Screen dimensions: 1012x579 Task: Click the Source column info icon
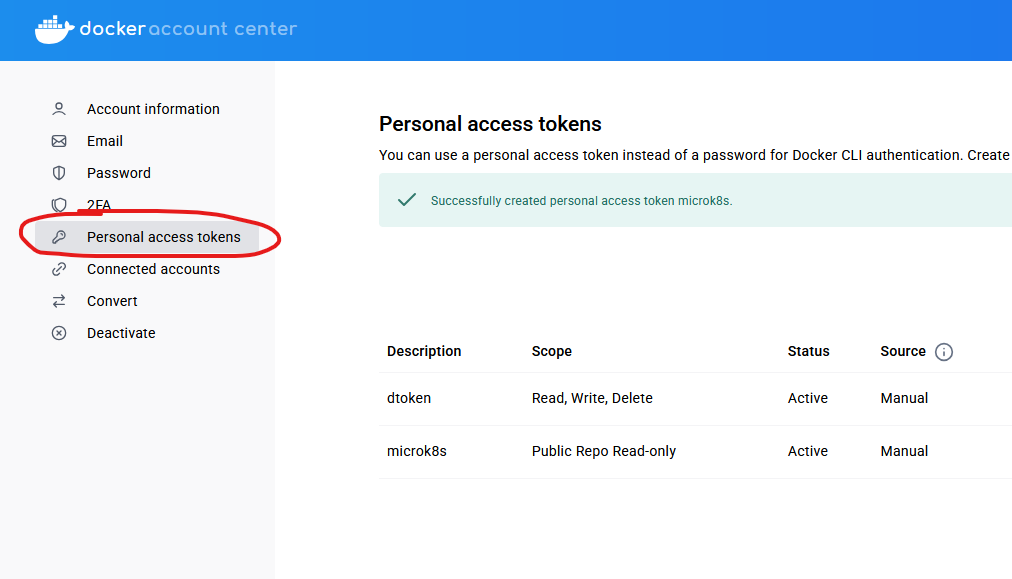(x=944, y=352)
